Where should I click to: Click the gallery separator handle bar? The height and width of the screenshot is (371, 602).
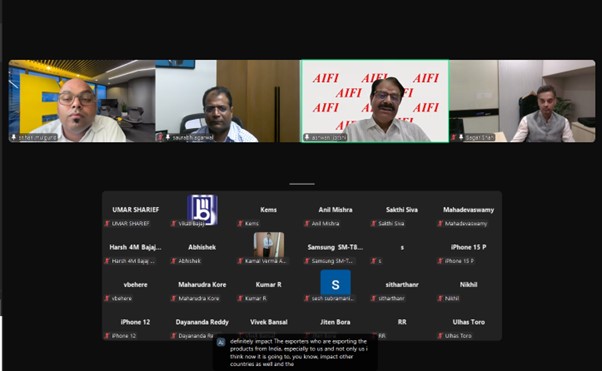(302, 184)
